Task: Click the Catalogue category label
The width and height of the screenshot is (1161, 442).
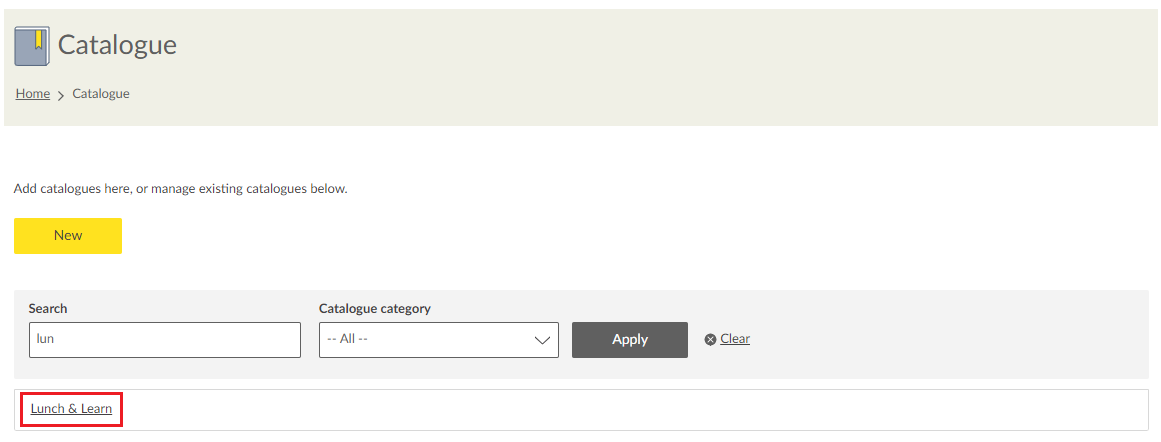Action: point(375,309)
